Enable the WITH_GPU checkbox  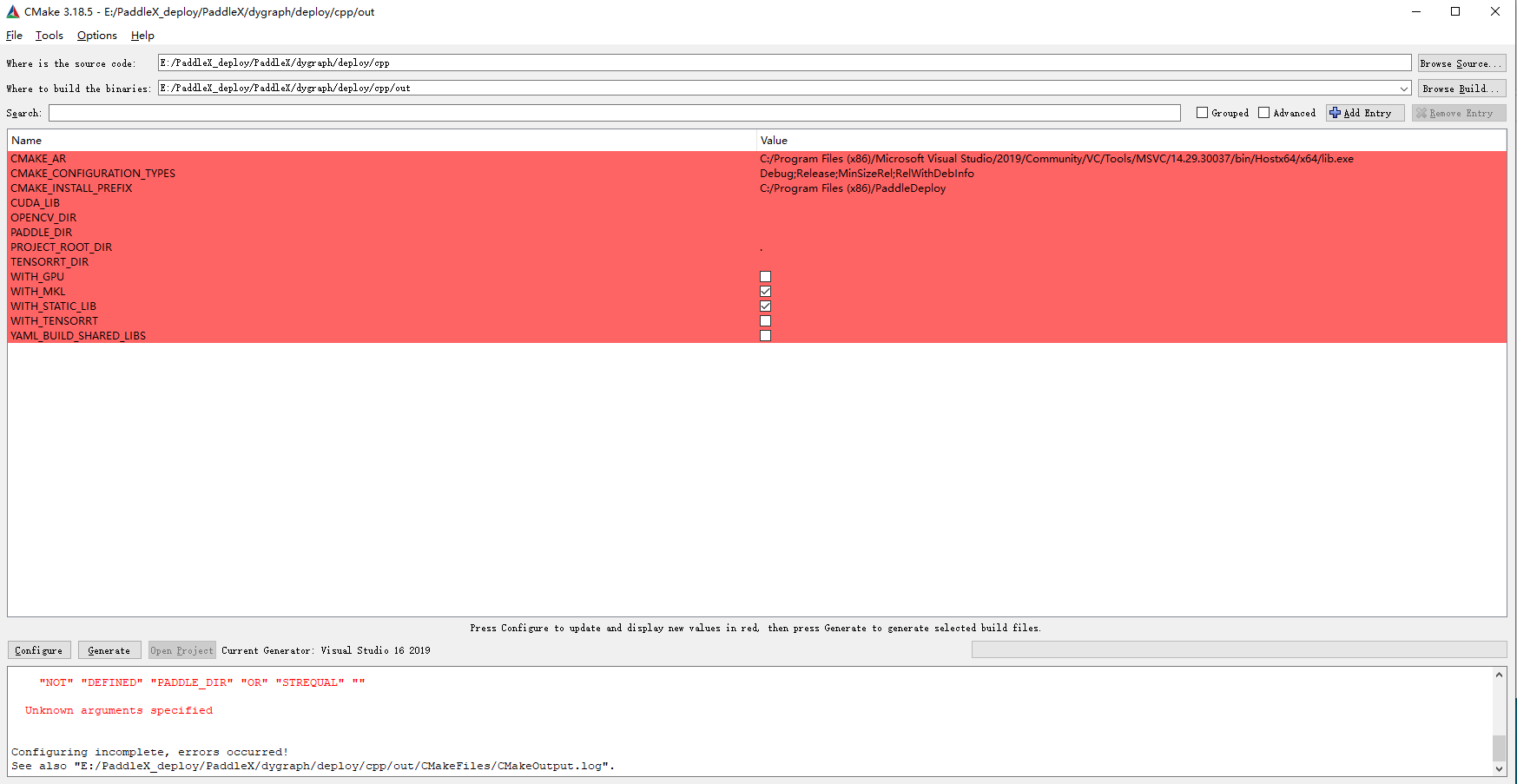tap(765, 277)
